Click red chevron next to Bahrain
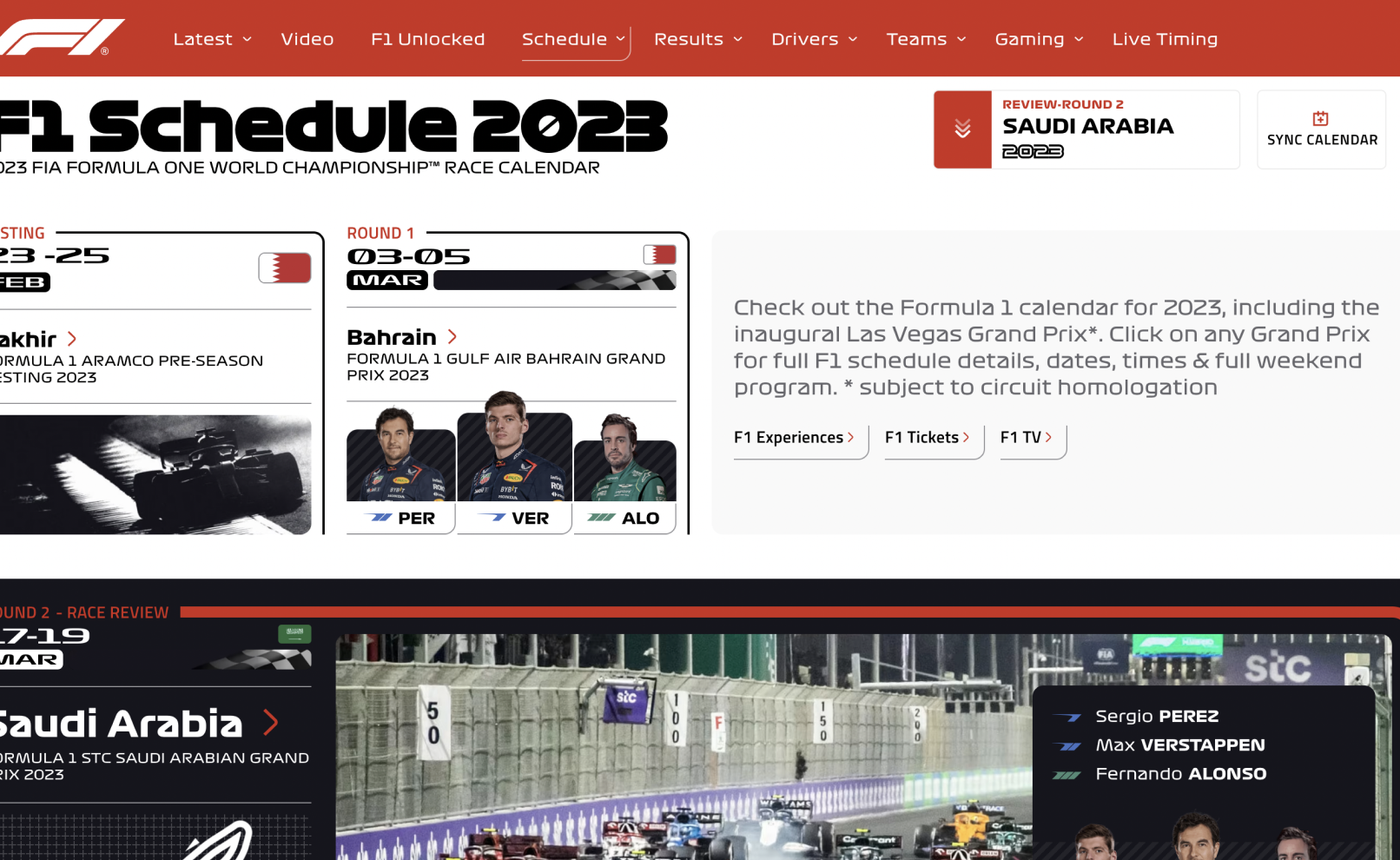 click(x=452, y=337)
